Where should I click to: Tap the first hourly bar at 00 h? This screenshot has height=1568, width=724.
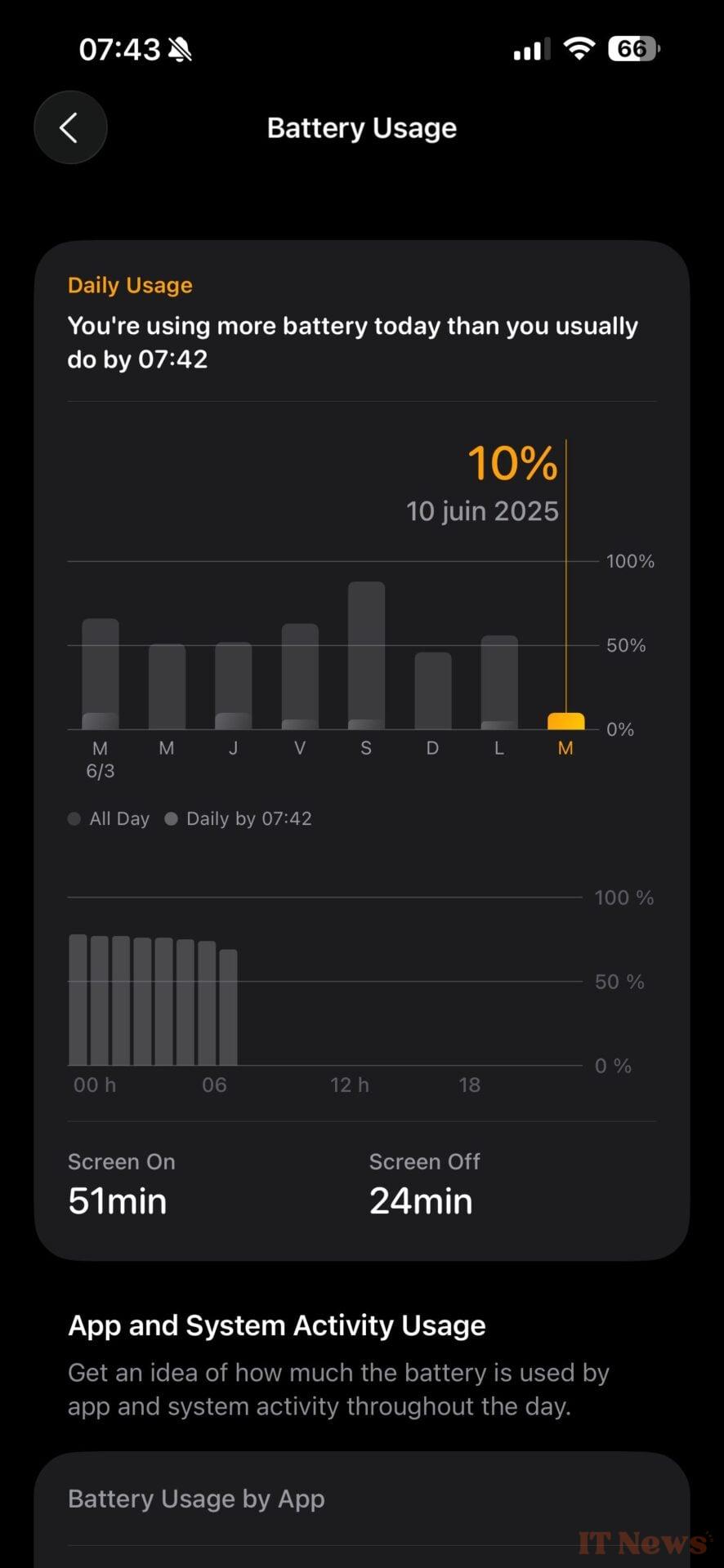pyautogui.click(x=78, y=1000)
